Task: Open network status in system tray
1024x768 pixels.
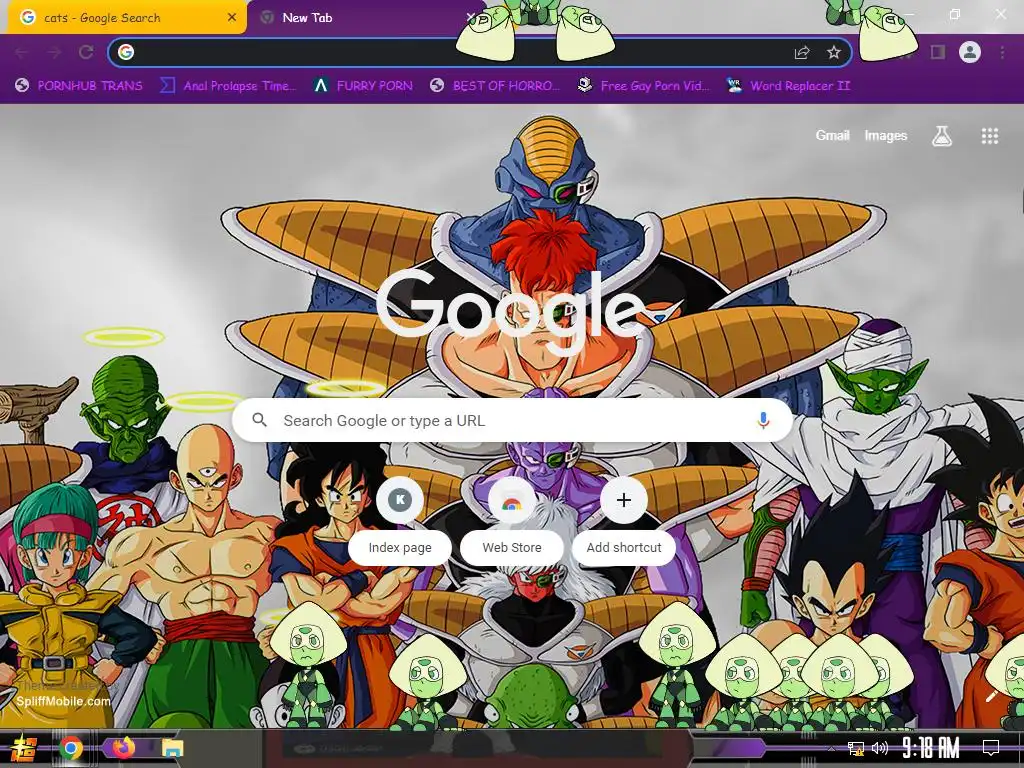Action: tap(856, 748)
